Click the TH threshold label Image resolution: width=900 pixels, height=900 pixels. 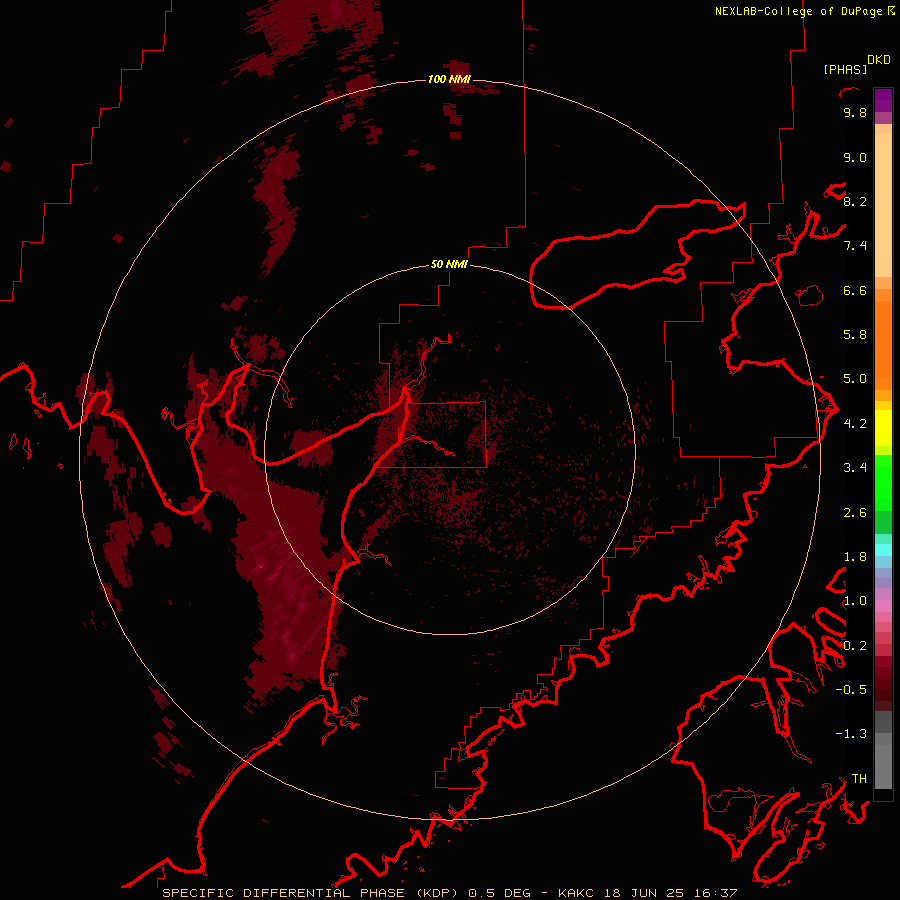point(859,779)
